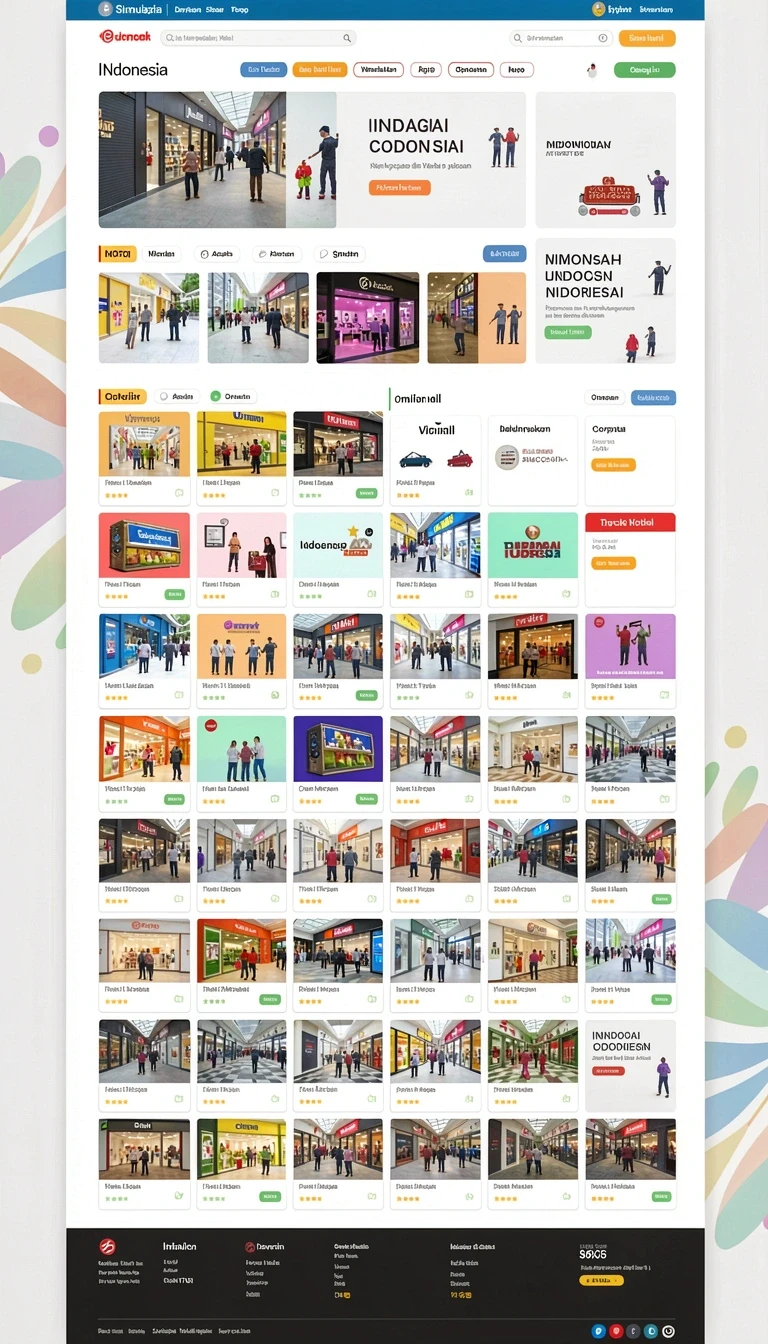768x1344 pixels.
Task: Click the blue pill button next to INdonesia
Action: tap(263, 70)
